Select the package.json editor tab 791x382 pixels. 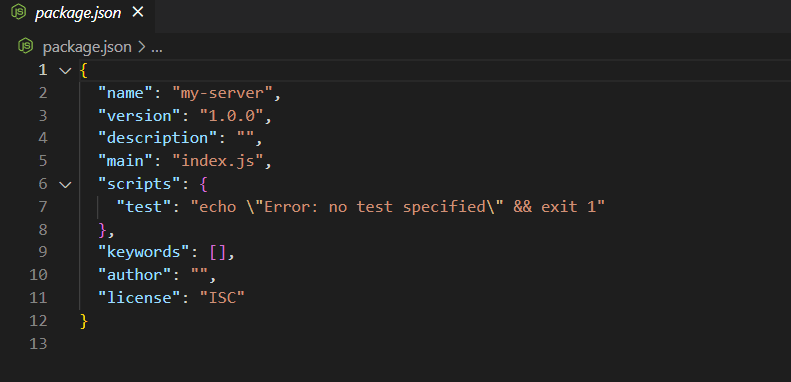[78, 13]
